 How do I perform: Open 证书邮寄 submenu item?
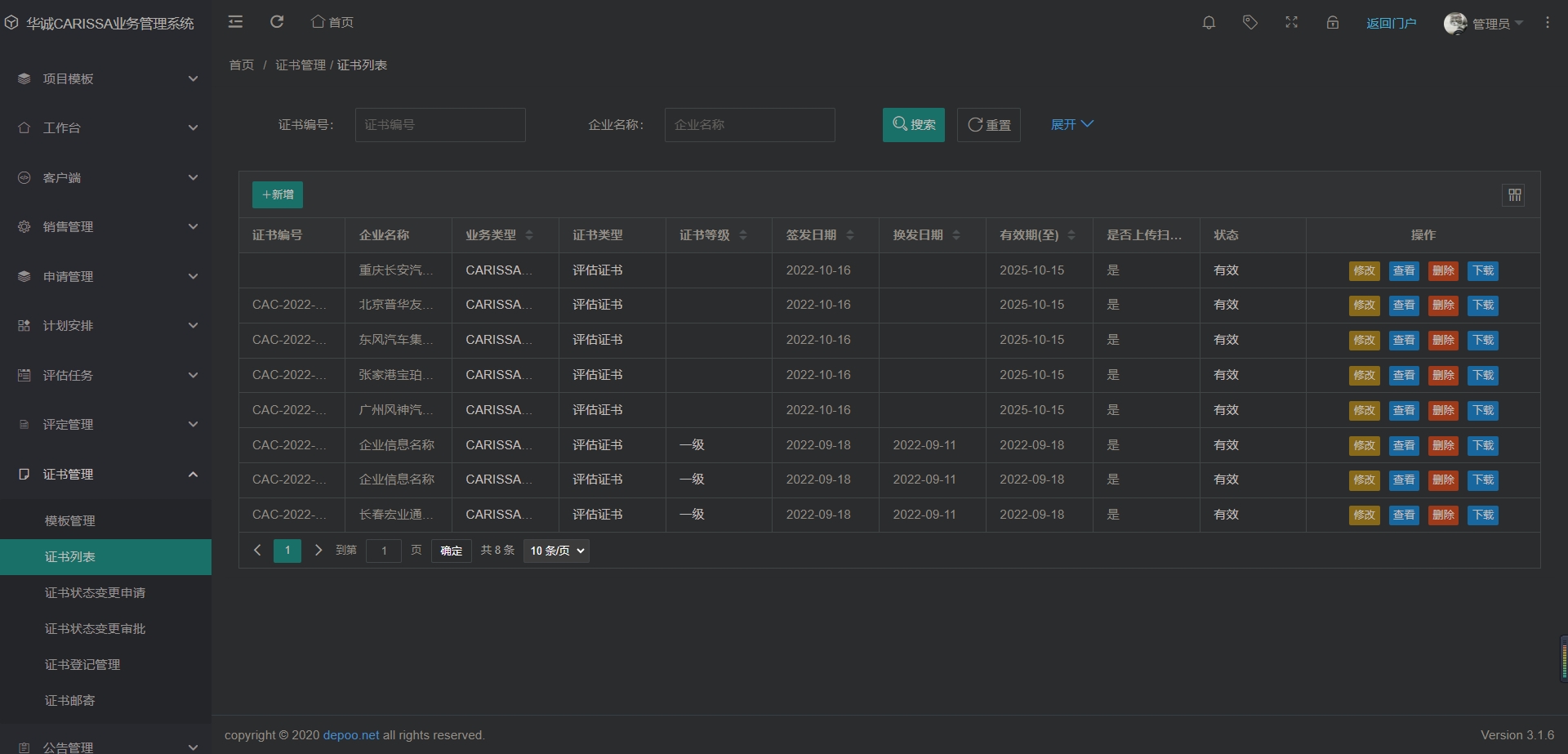click(x=105, y=701)
